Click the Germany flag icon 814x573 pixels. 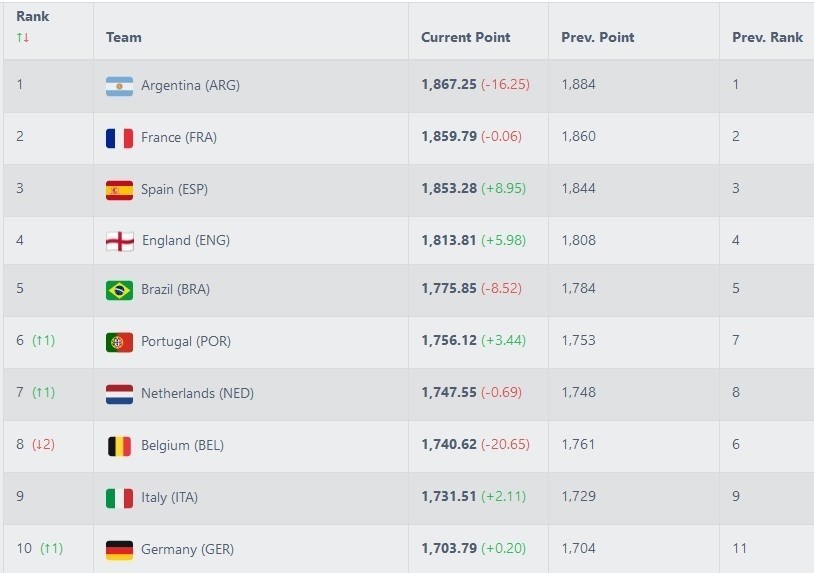coord(119,550)
